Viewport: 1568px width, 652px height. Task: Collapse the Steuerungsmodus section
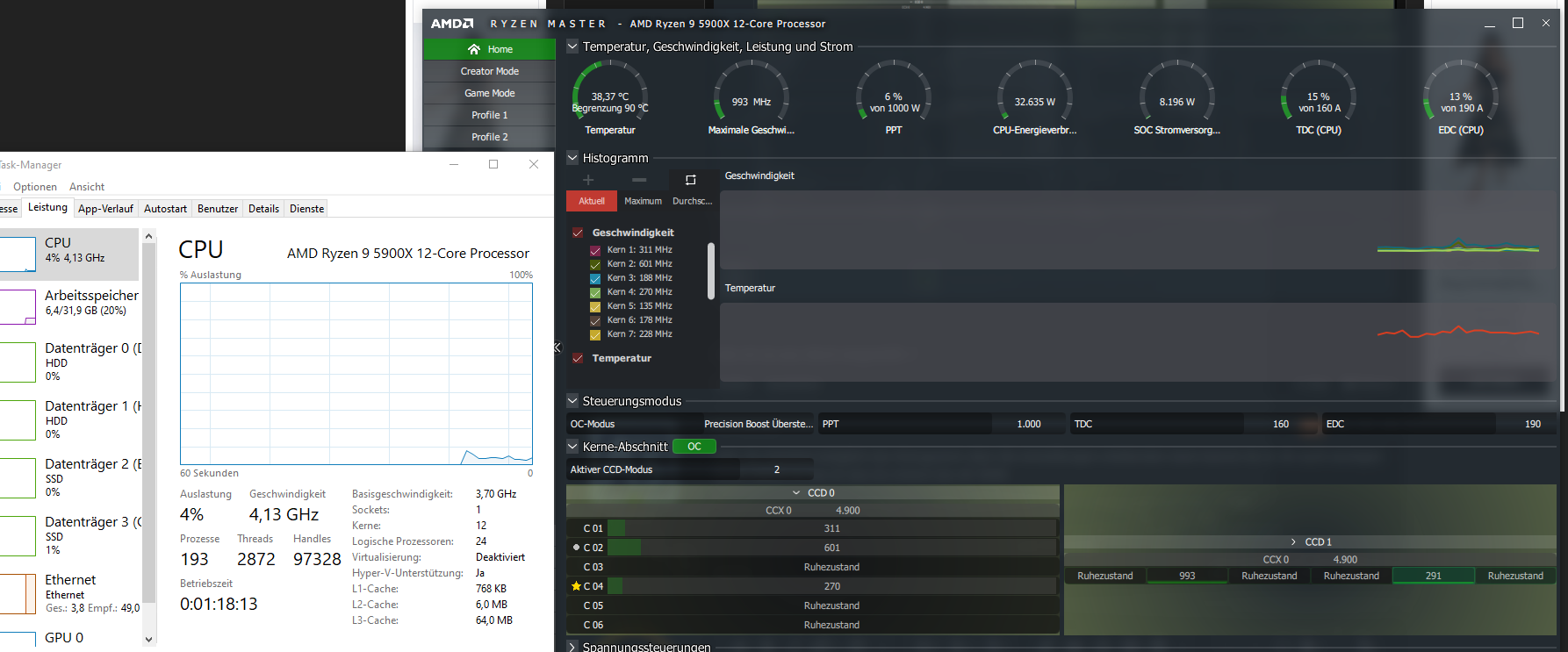[572, 401]
